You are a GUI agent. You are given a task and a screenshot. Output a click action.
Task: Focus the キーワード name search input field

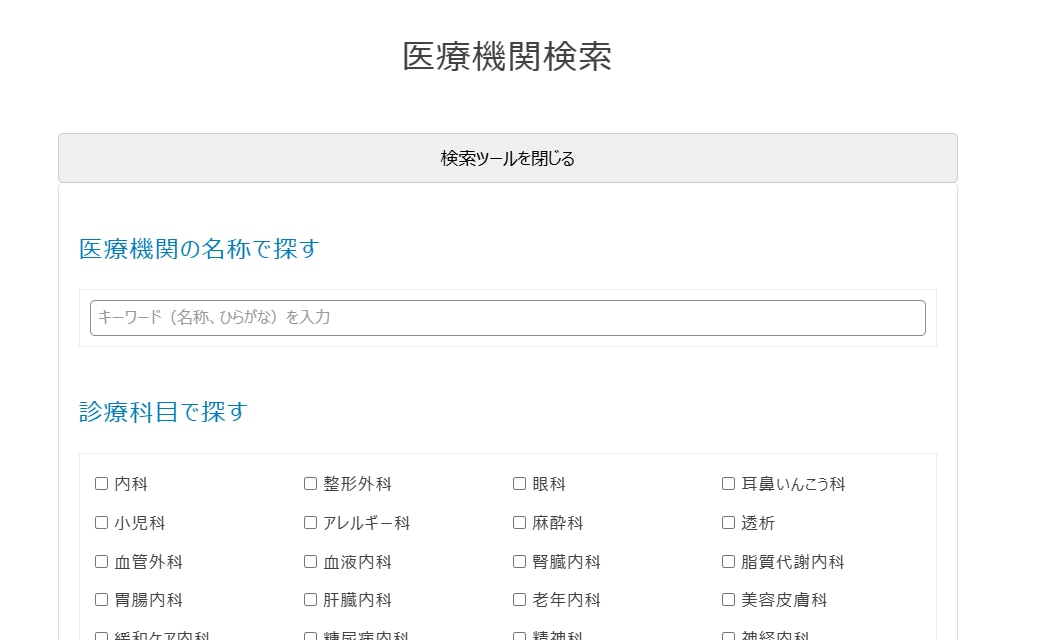[x=507, y=318]
